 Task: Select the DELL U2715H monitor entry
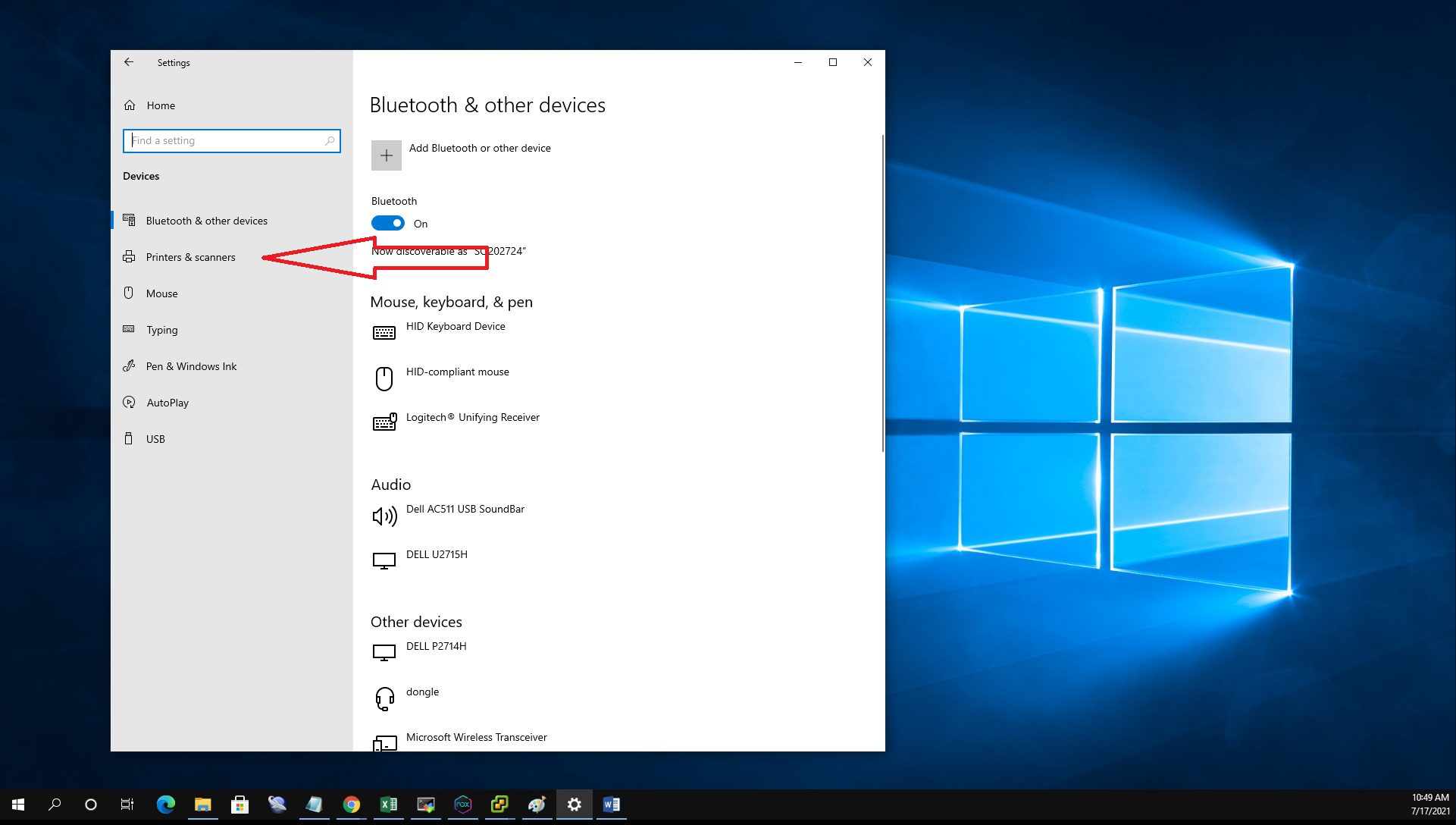click(x=437, y=555)
